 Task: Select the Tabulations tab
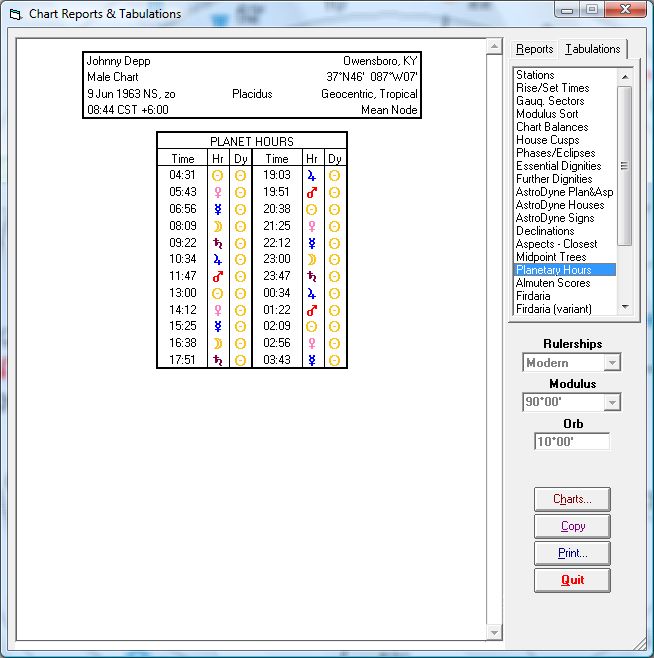(592, 49)
